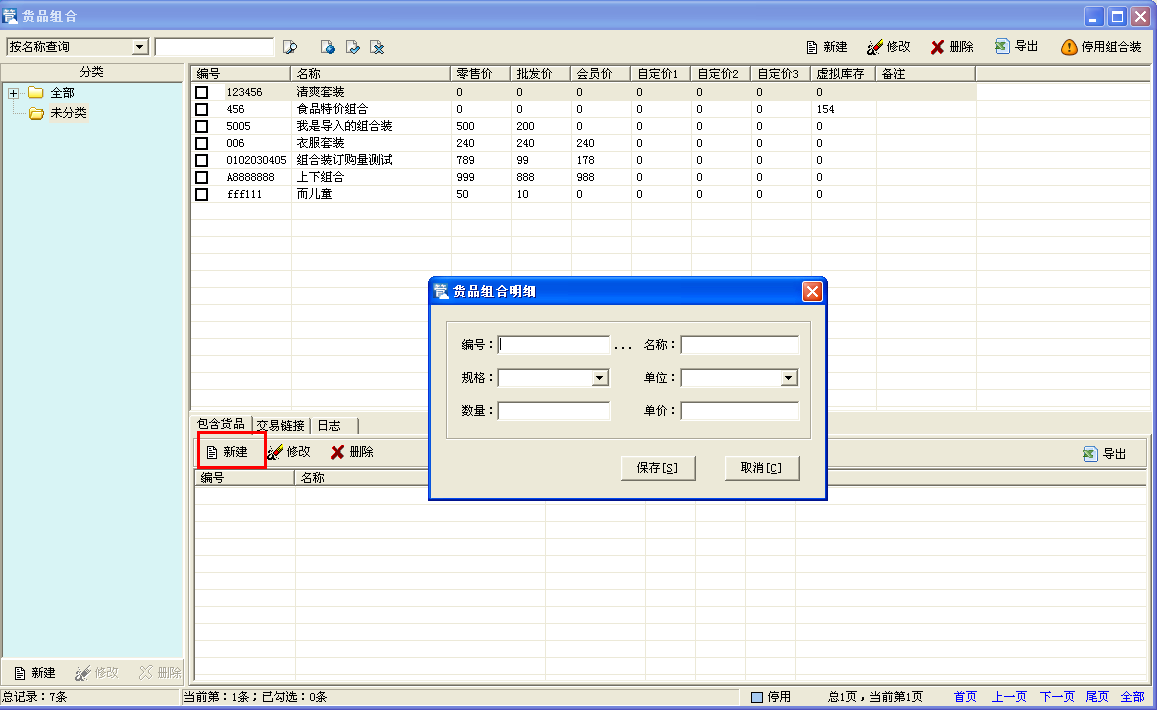Click the 取消[C] button to cancel

pos(762,468)
